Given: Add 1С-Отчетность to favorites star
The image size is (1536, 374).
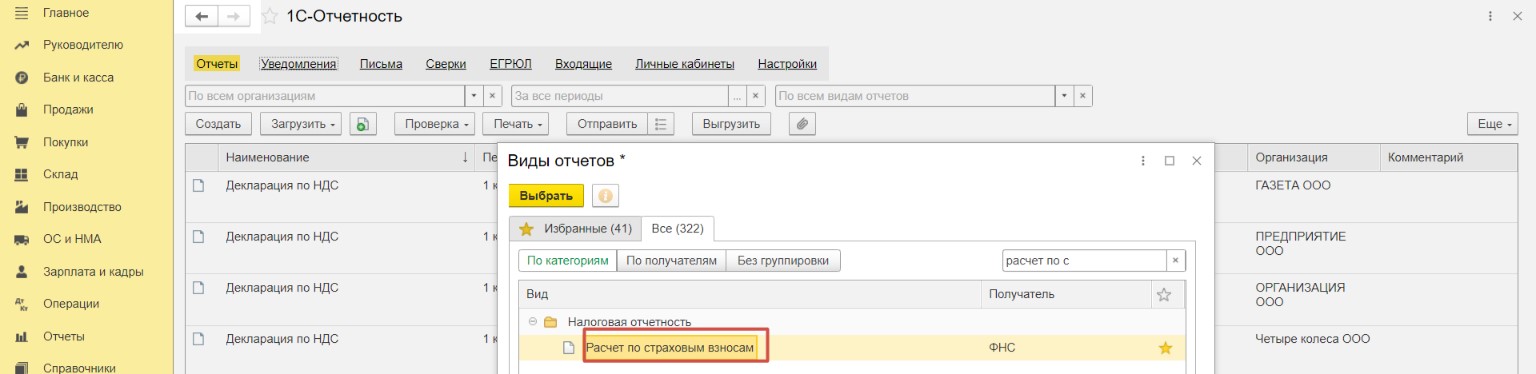Looking at the screenshot, I should (269, 17).
